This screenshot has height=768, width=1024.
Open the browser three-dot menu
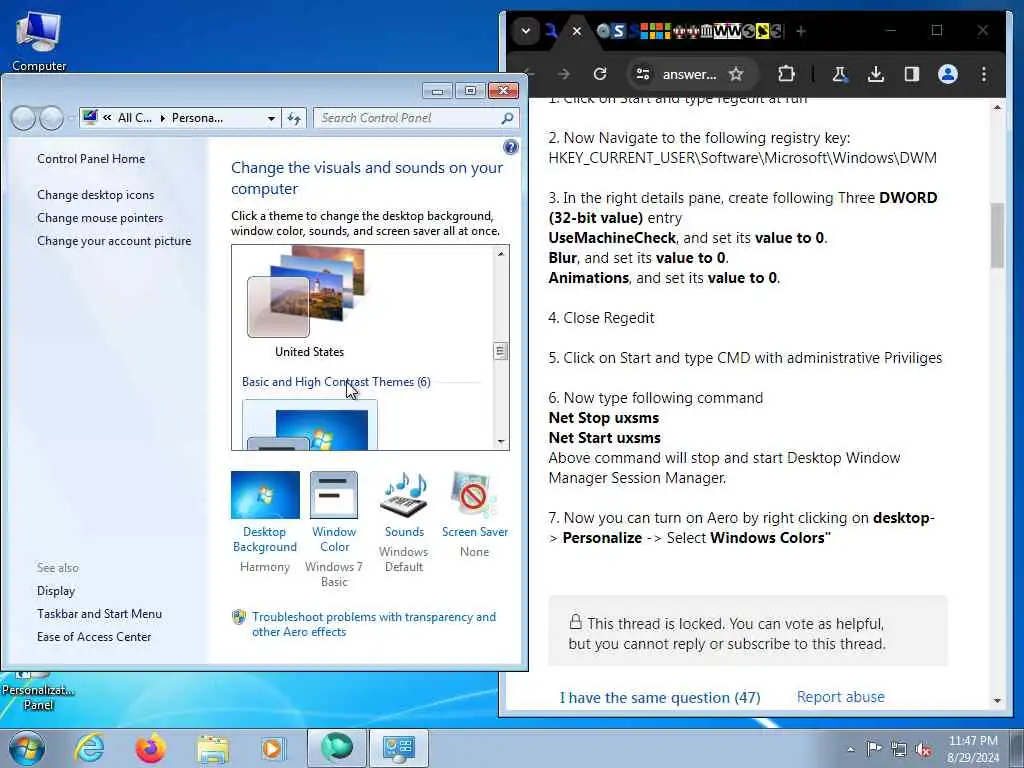pyautogui.click(x=984, y=74)
